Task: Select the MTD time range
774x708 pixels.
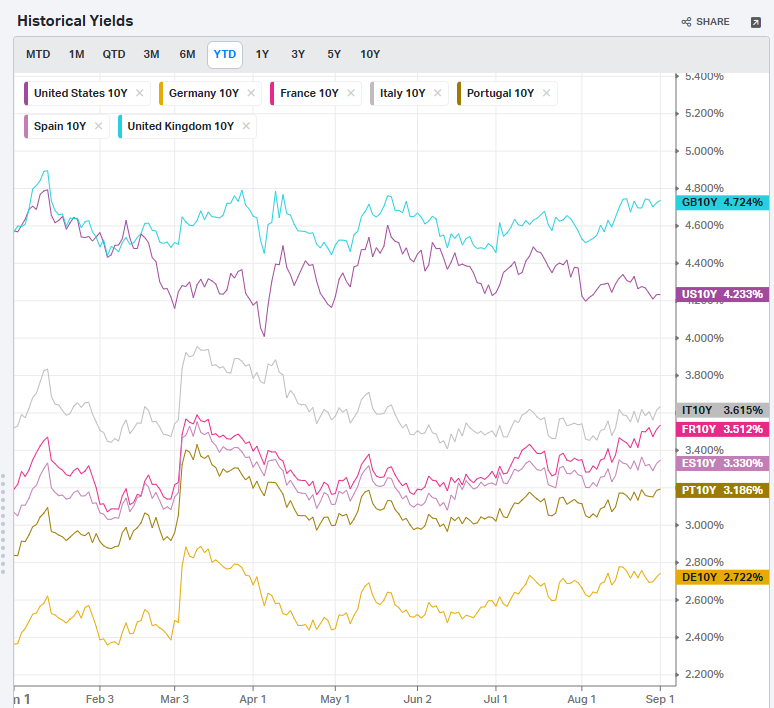Action: (x=38, y=54)
